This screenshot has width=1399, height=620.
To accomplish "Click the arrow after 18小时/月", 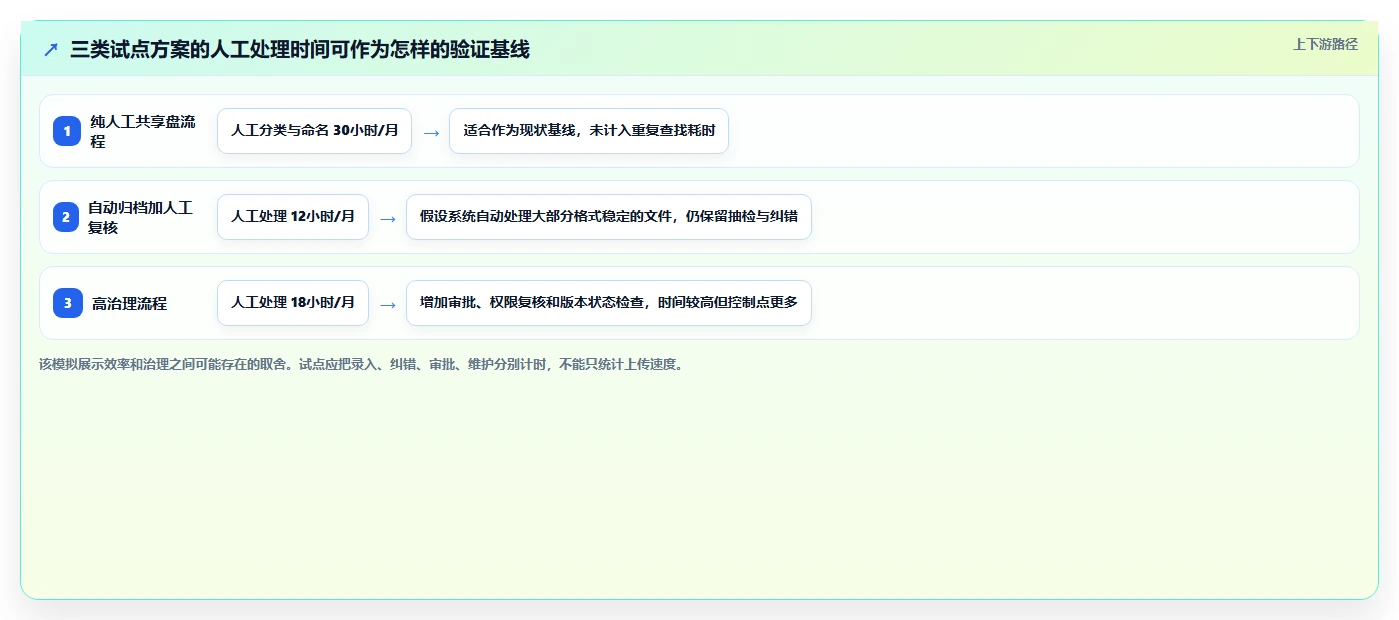I will tap(388, 304).
